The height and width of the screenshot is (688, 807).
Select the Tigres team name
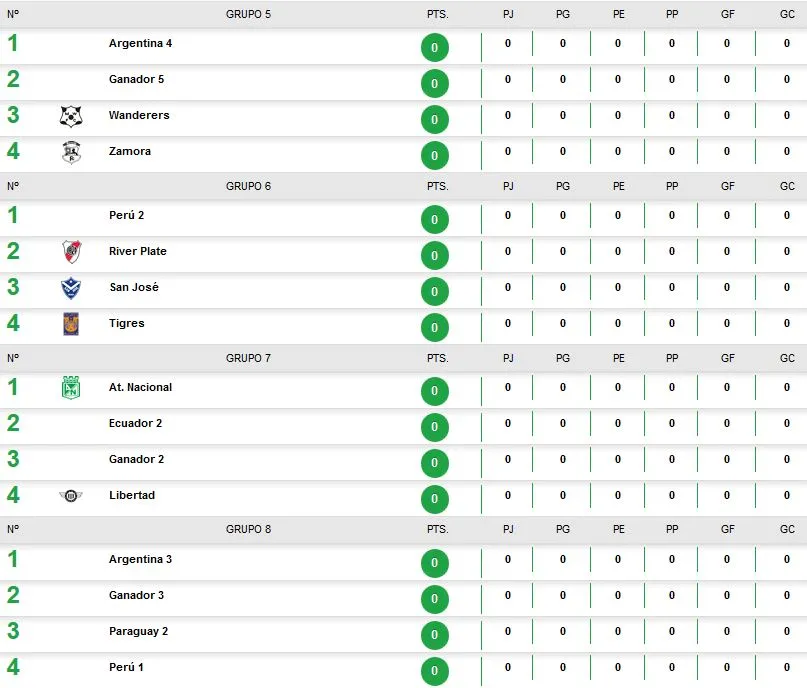(127, 324)
